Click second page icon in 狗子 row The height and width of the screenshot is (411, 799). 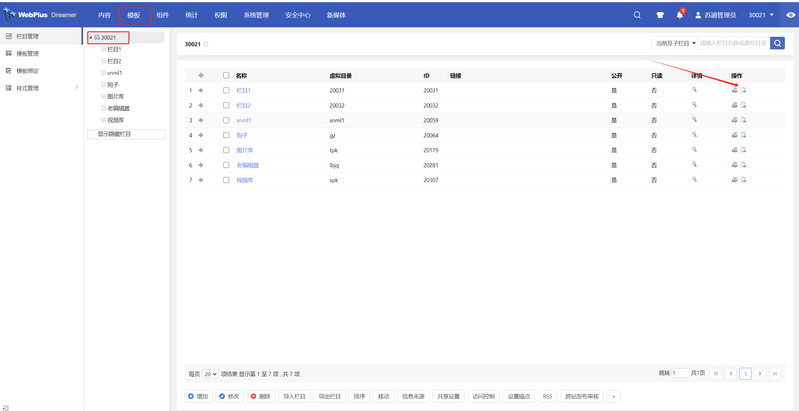tap(743, 135)
